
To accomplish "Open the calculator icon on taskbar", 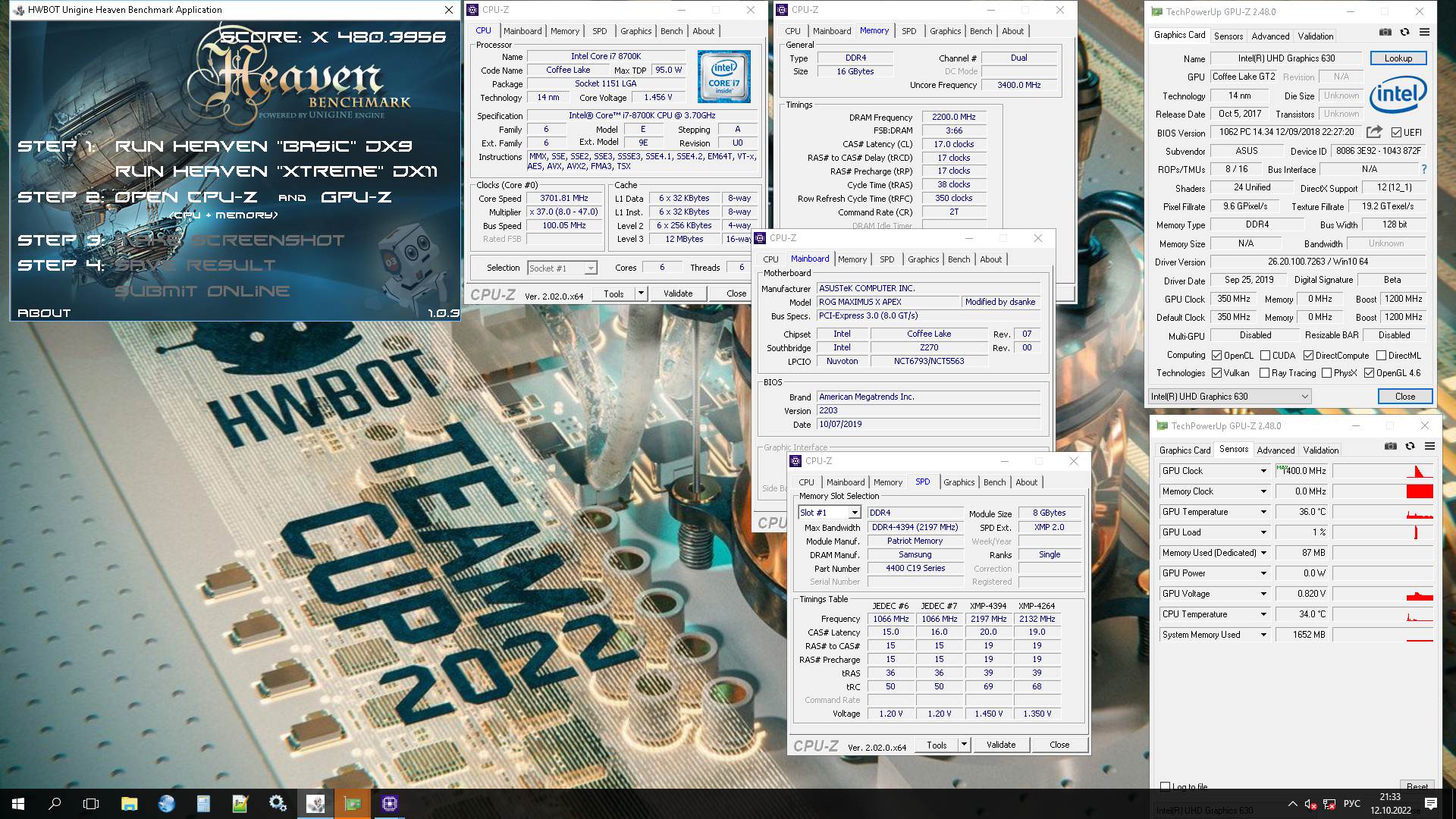I will click(x=203, y=804).
